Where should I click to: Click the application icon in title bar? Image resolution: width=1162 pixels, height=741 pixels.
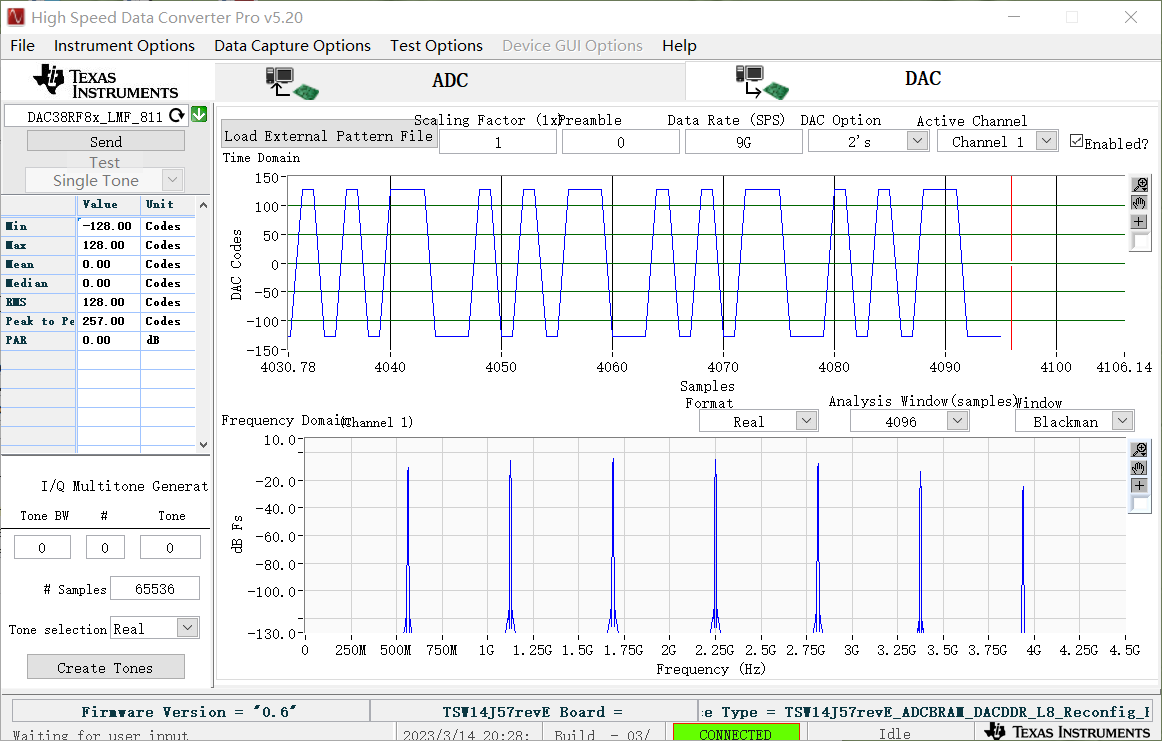[x=16, y=16]
